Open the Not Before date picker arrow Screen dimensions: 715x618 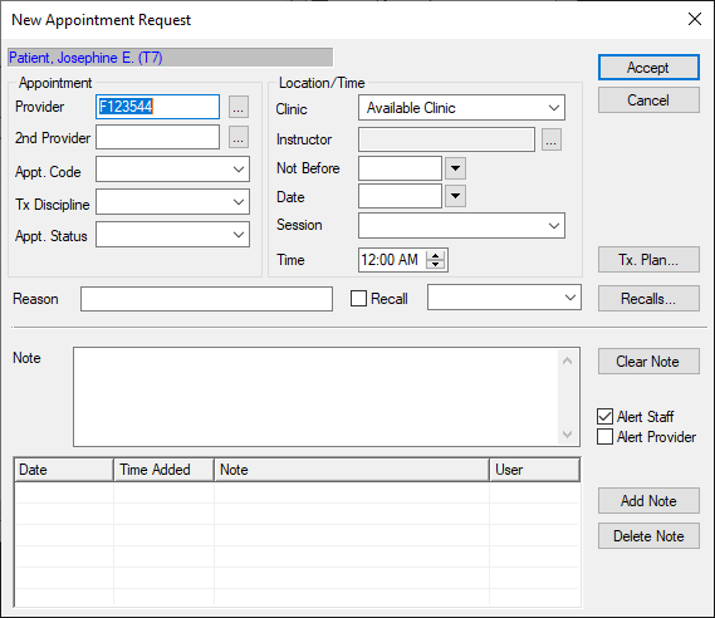(x=455, y=168)
